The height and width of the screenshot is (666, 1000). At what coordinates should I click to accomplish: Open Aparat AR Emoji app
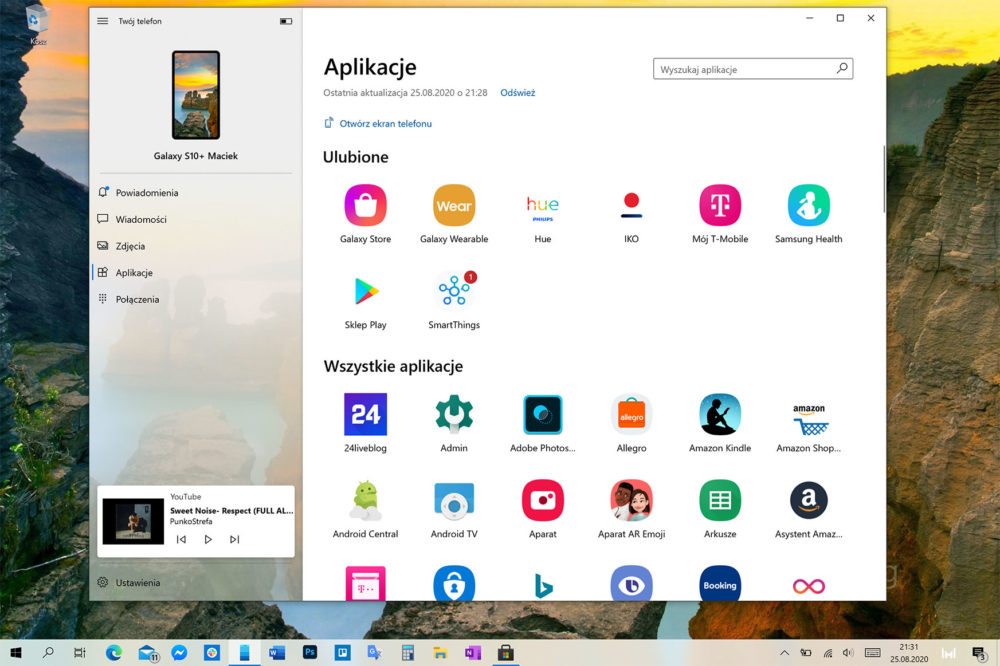point(631,501)
